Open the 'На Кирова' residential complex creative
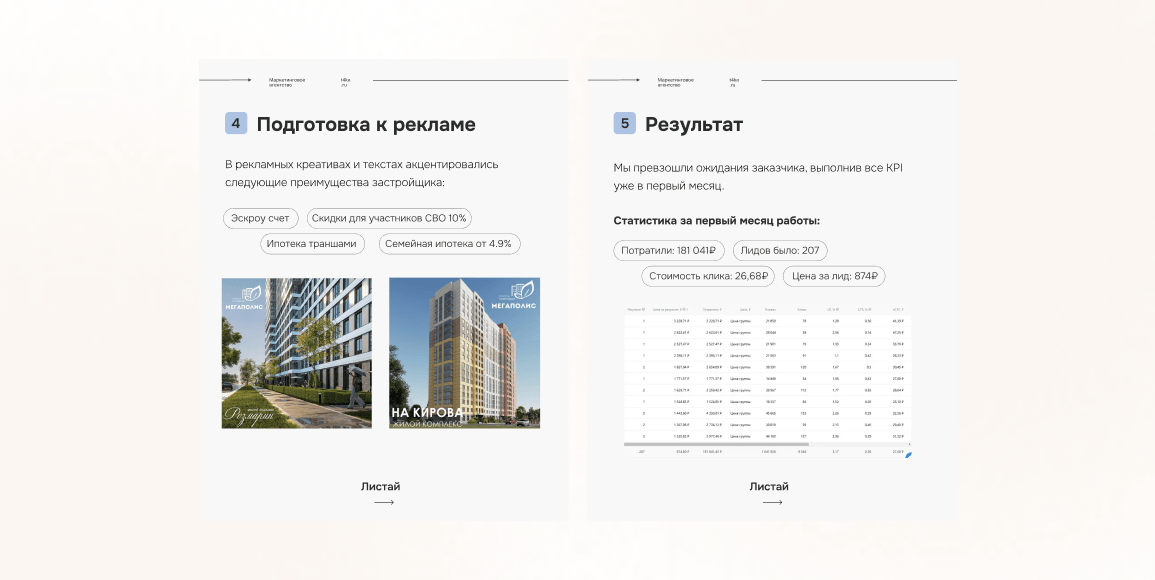Screen dimensions: 1155x580 [464, 353]
